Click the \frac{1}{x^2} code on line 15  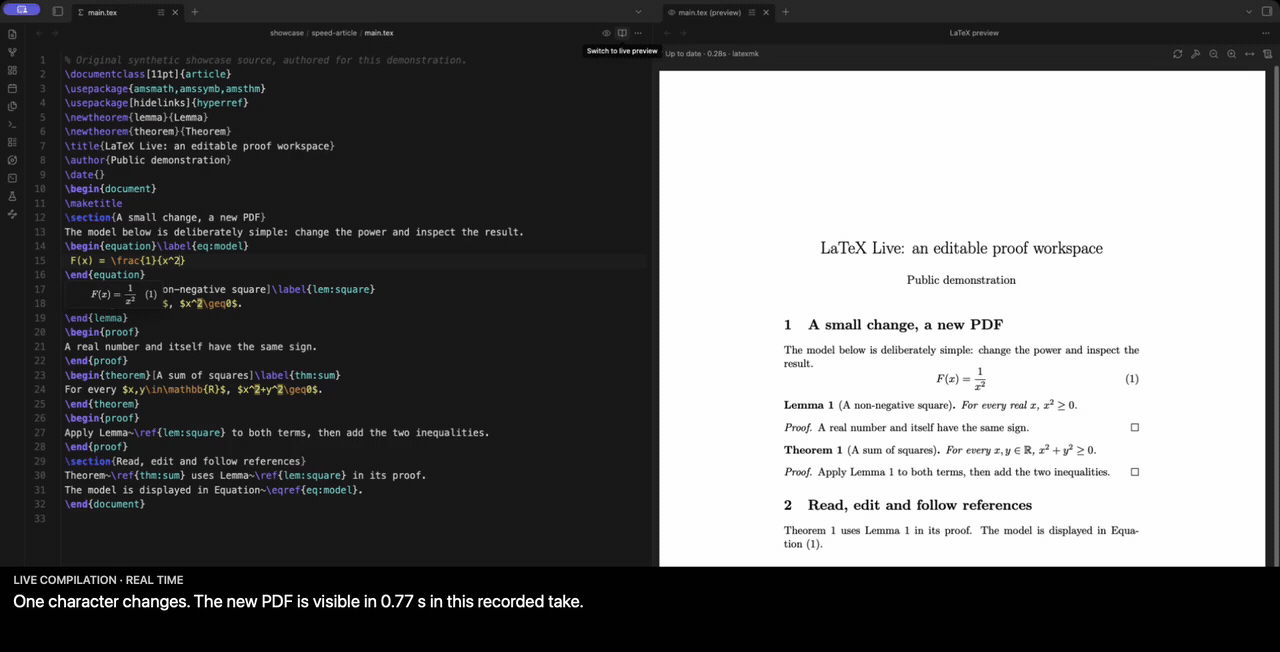click(148, 261)
